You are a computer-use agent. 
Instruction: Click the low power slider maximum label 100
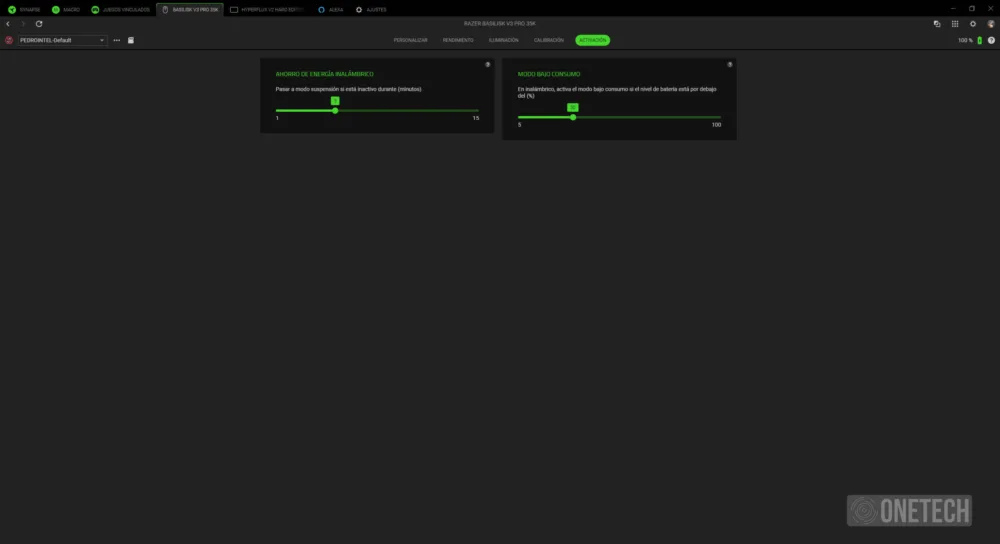tap(716, 125)
